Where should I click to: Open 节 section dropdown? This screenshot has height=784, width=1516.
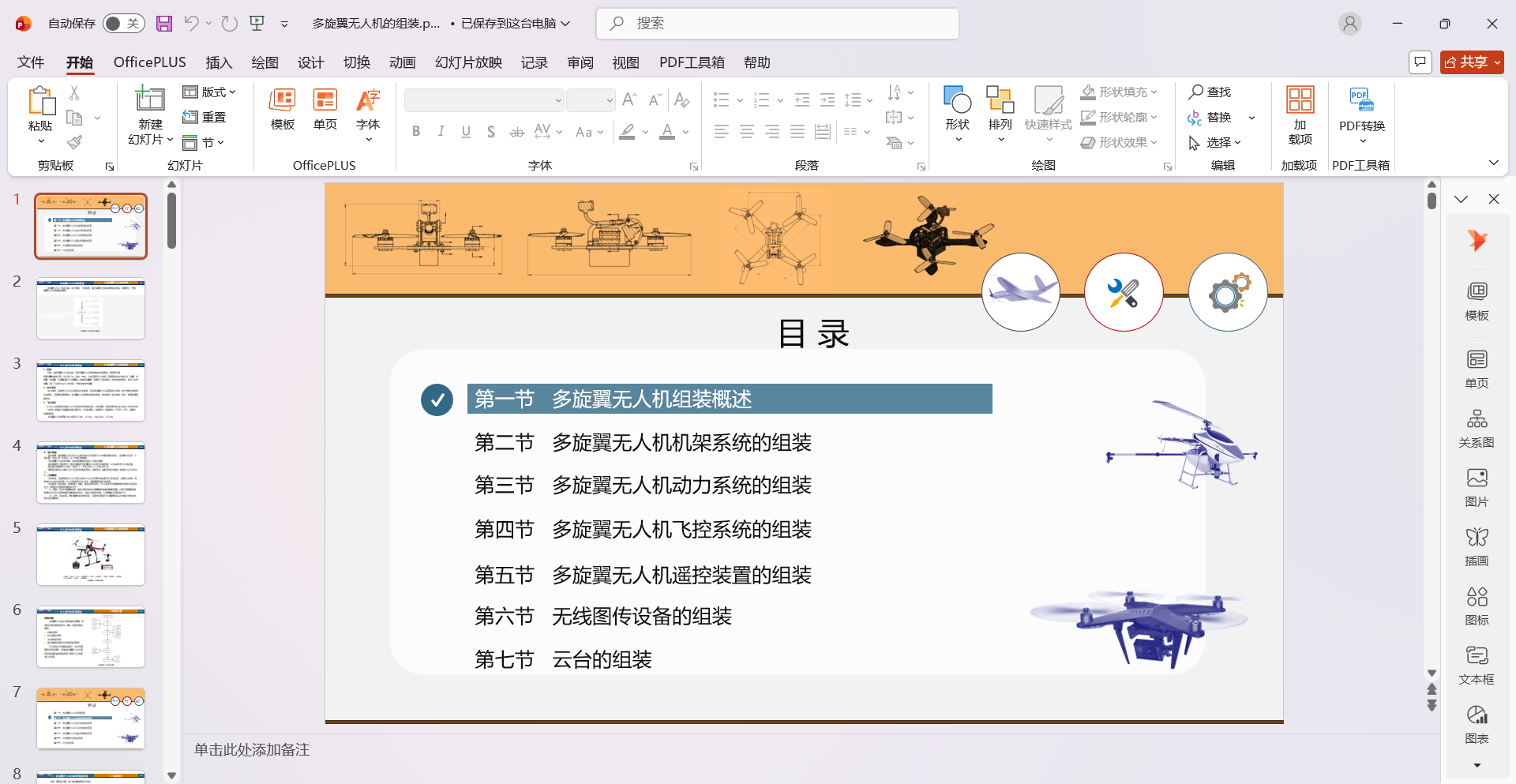click(x=204, y=143)
